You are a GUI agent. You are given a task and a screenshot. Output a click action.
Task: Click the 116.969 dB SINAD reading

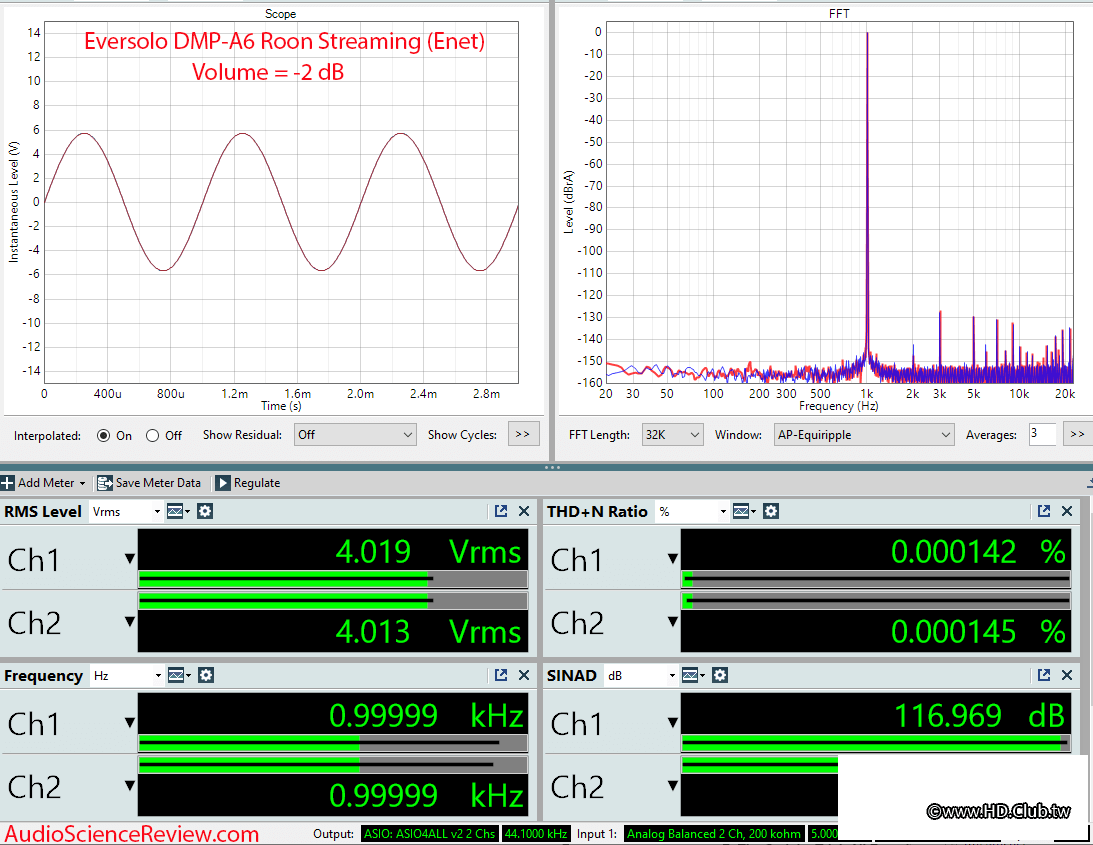979,716
